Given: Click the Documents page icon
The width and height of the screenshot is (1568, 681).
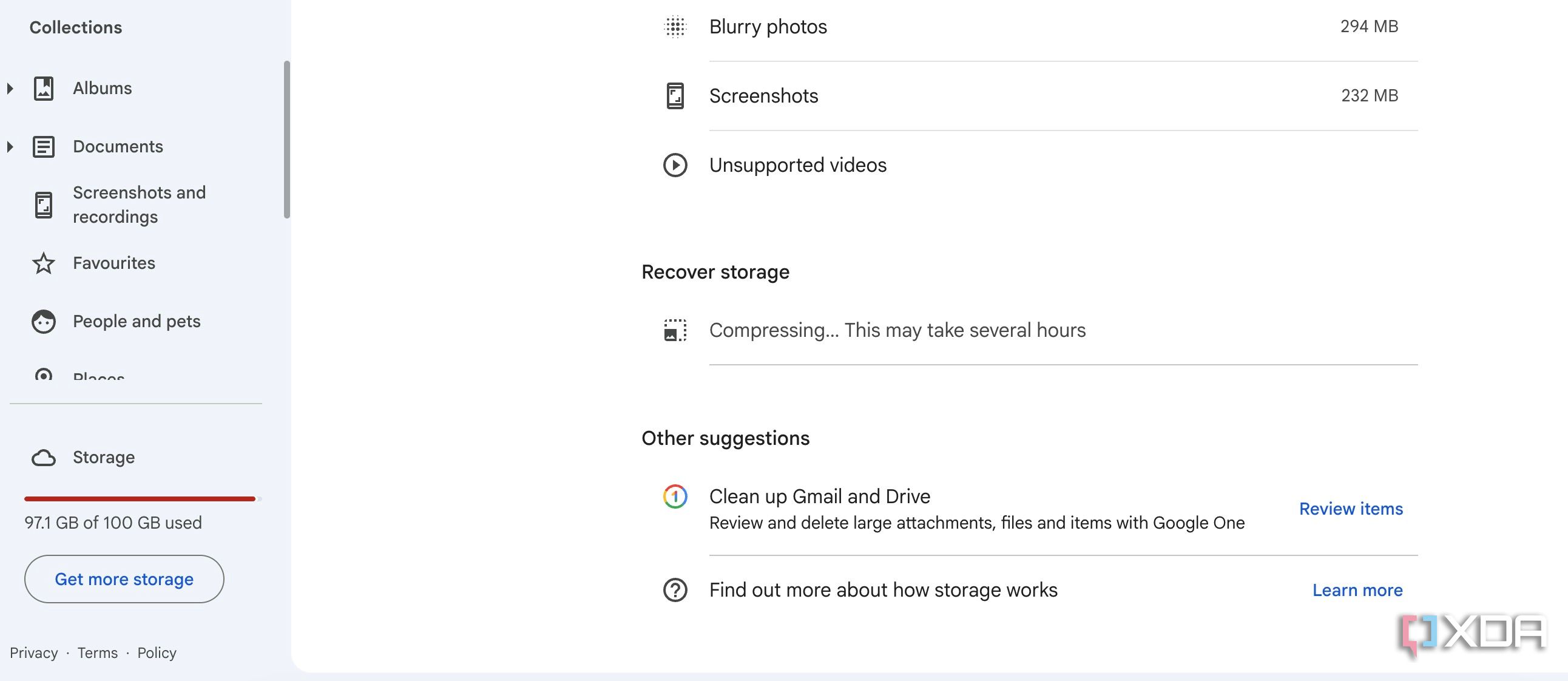Looking at the screenshot, I should pyautogui.click(x=43, y=147).
